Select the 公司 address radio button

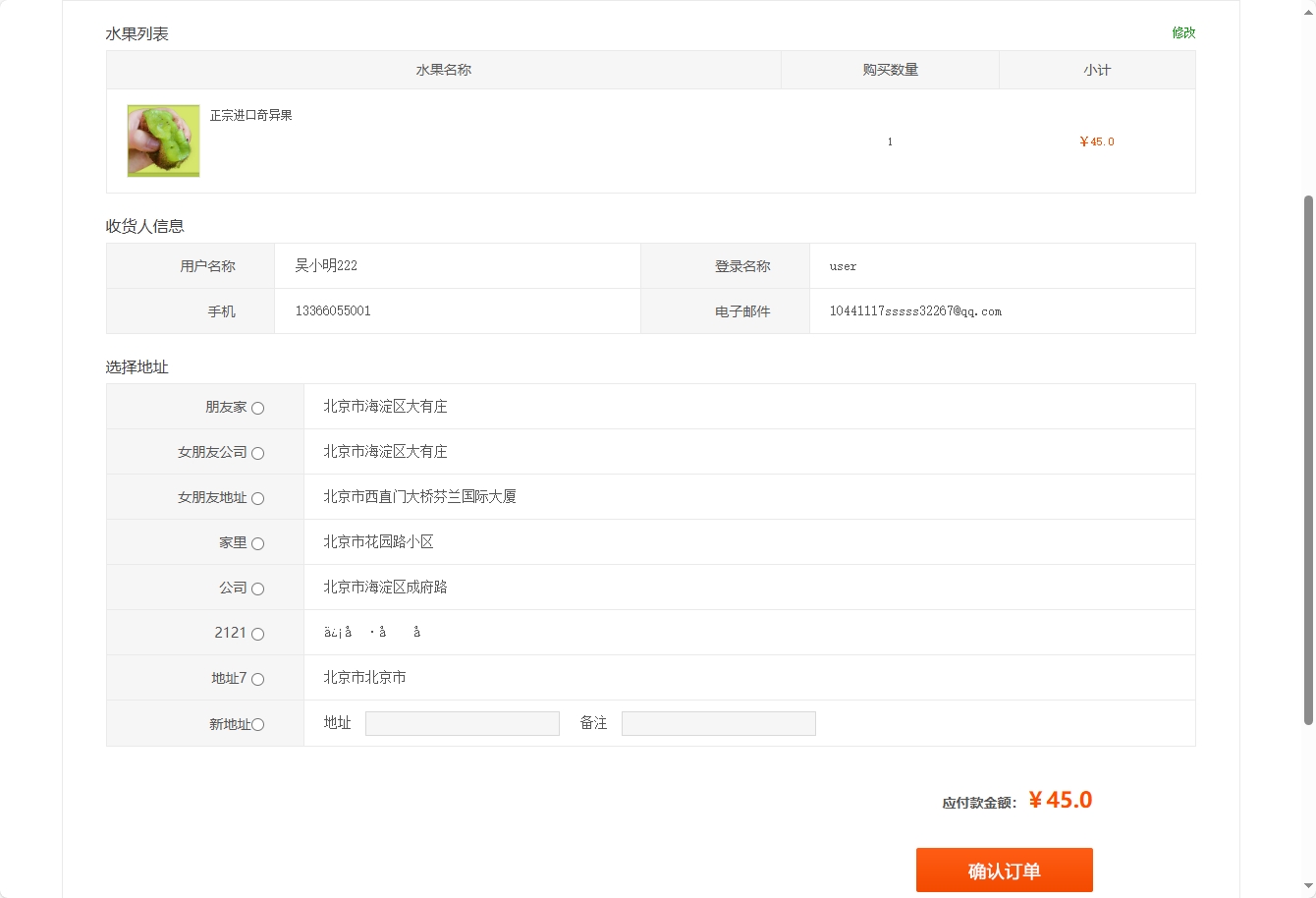256,589
